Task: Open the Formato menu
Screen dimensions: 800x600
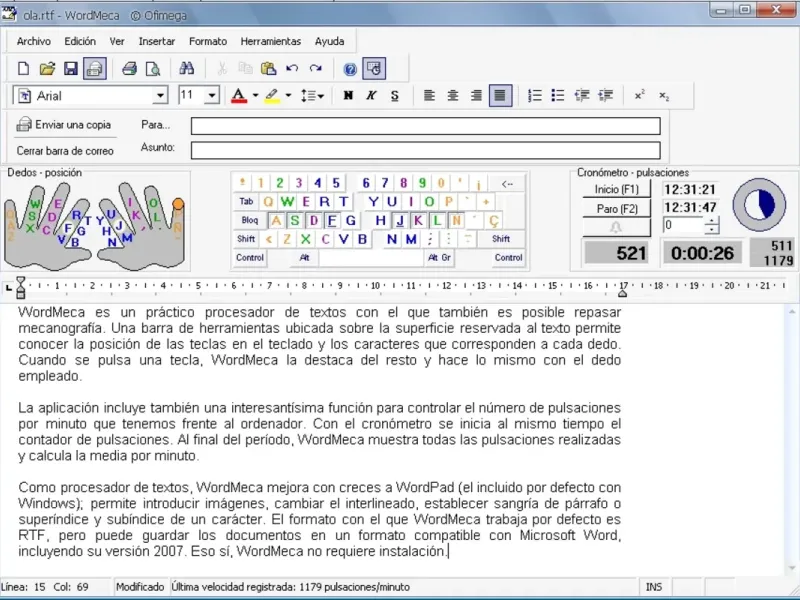Action: click(208, 41)
